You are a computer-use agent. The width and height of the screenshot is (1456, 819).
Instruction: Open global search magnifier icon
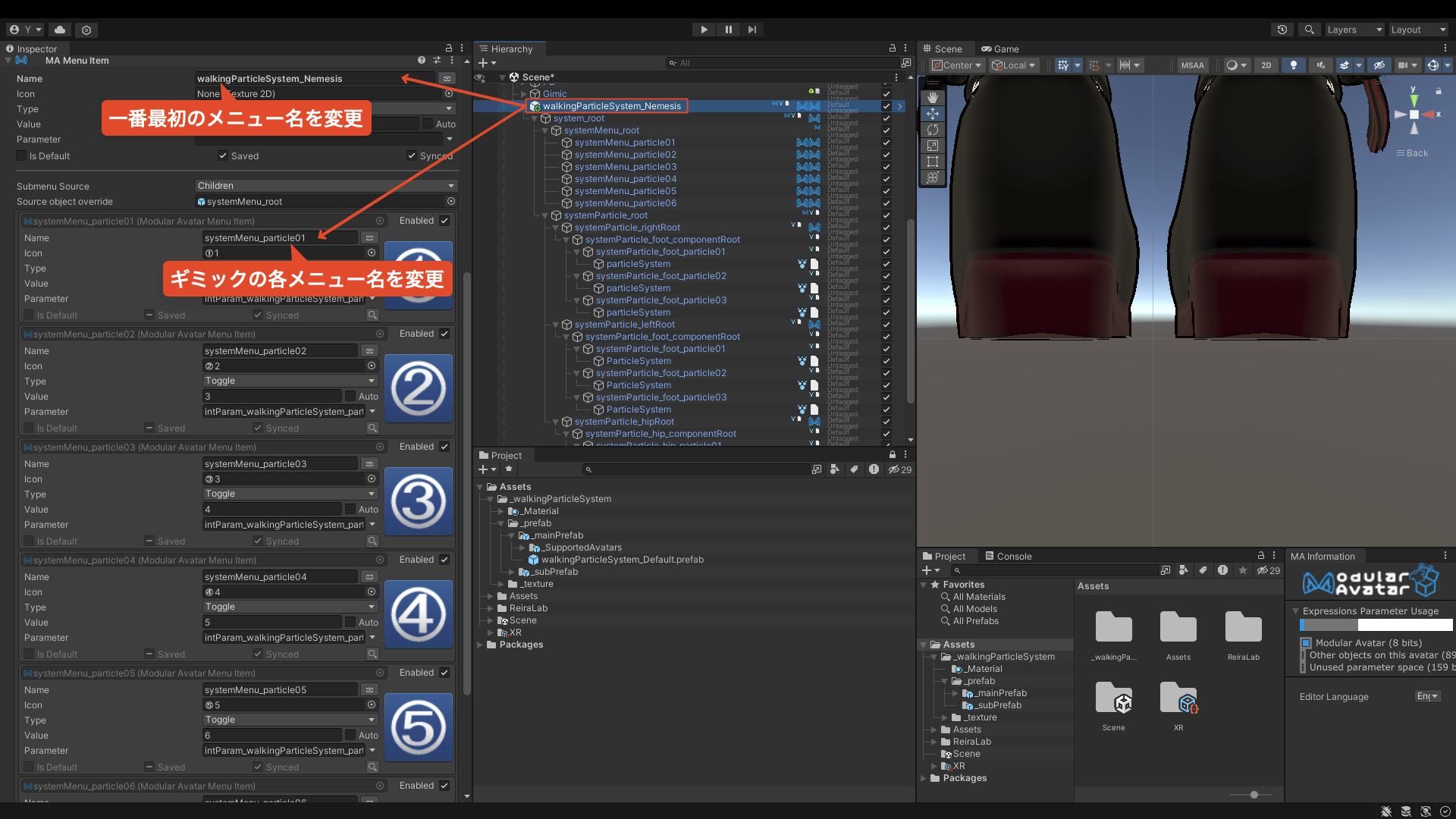[x=1309, y=30]
